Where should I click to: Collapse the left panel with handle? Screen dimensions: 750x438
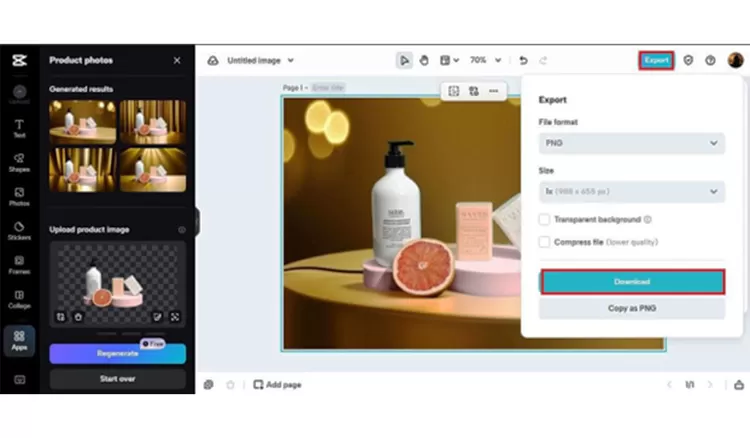pyautogui.click(x=197, y=221)
